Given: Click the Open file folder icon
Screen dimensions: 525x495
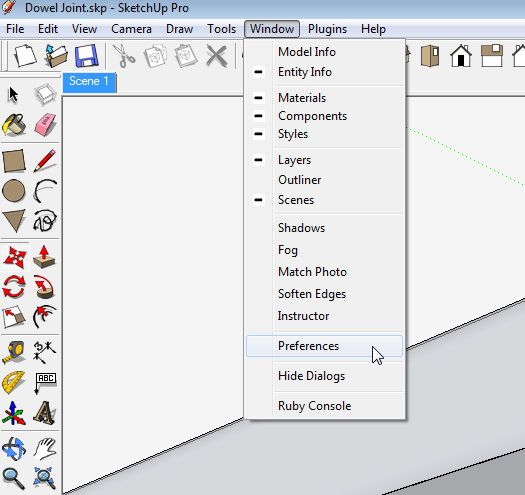Looking at the screenshot, I should 56,56.
